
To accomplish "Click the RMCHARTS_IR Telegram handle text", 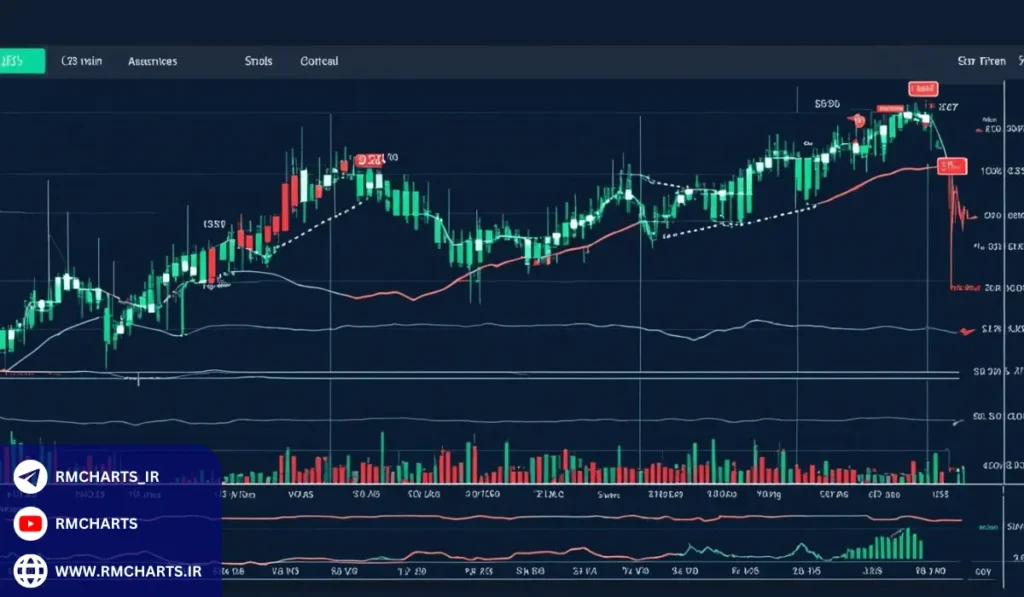I will pyautogui.click(x=109, y=477).
